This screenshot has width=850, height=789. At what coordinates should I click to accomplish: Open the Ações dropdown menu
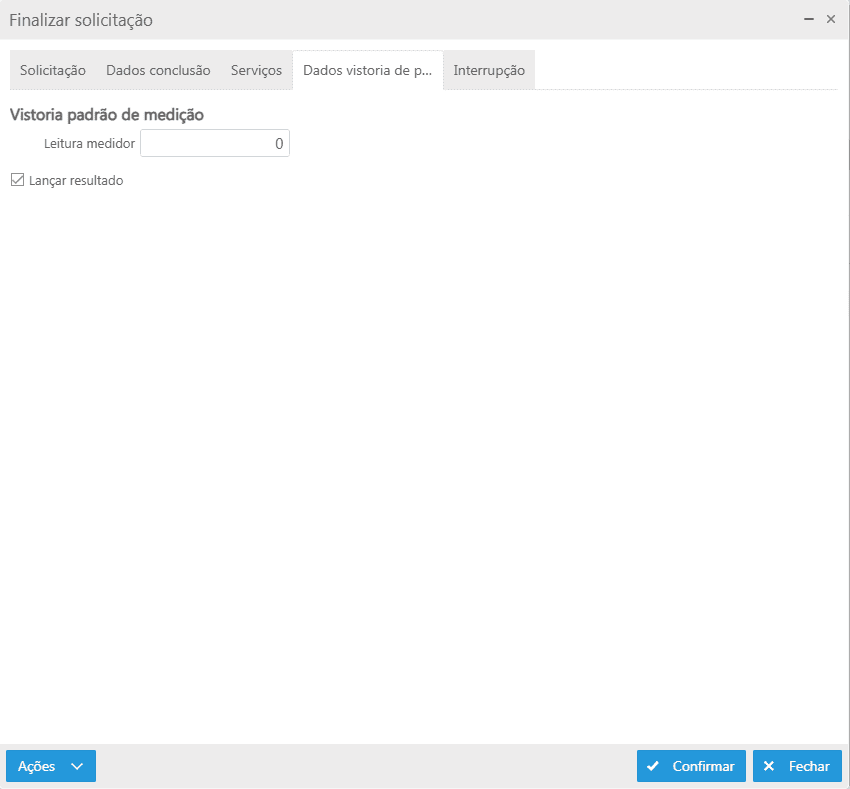coord(37,766)
